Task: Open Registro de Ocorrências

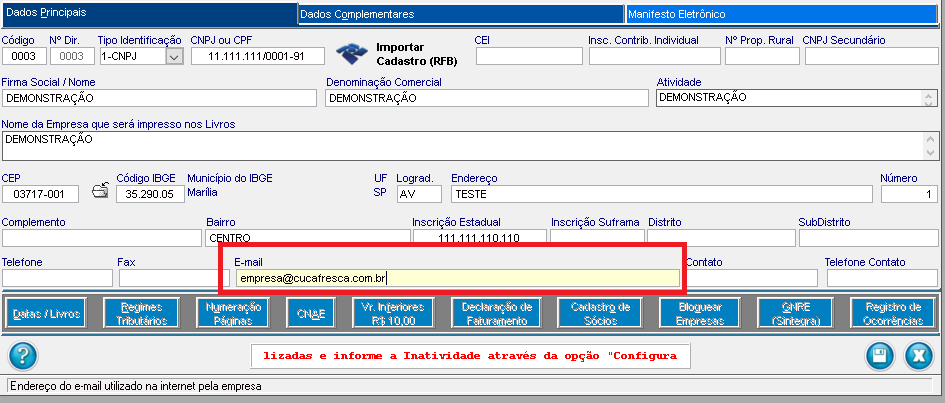Action: pos(893,313)
